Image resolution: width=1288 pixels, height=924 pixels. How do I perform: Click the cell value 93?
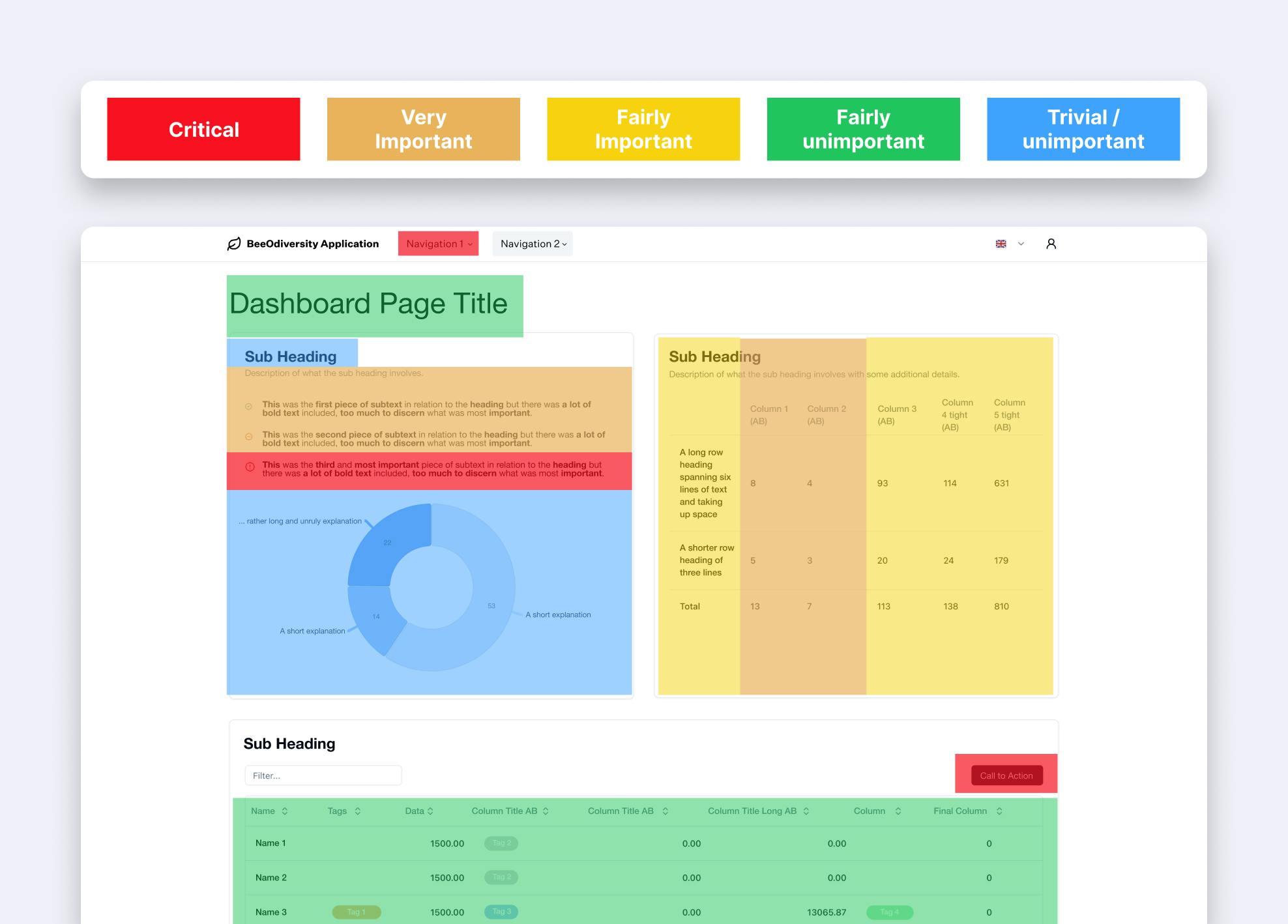(x=883, y=483)
